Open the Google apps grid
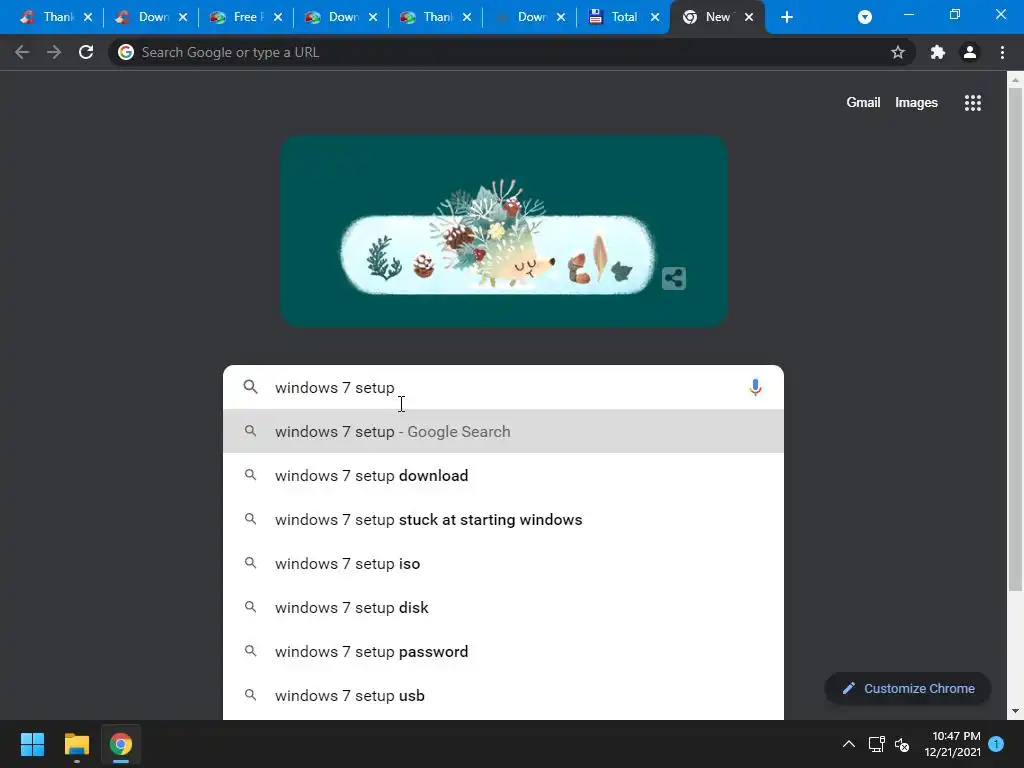 [973, 103]
